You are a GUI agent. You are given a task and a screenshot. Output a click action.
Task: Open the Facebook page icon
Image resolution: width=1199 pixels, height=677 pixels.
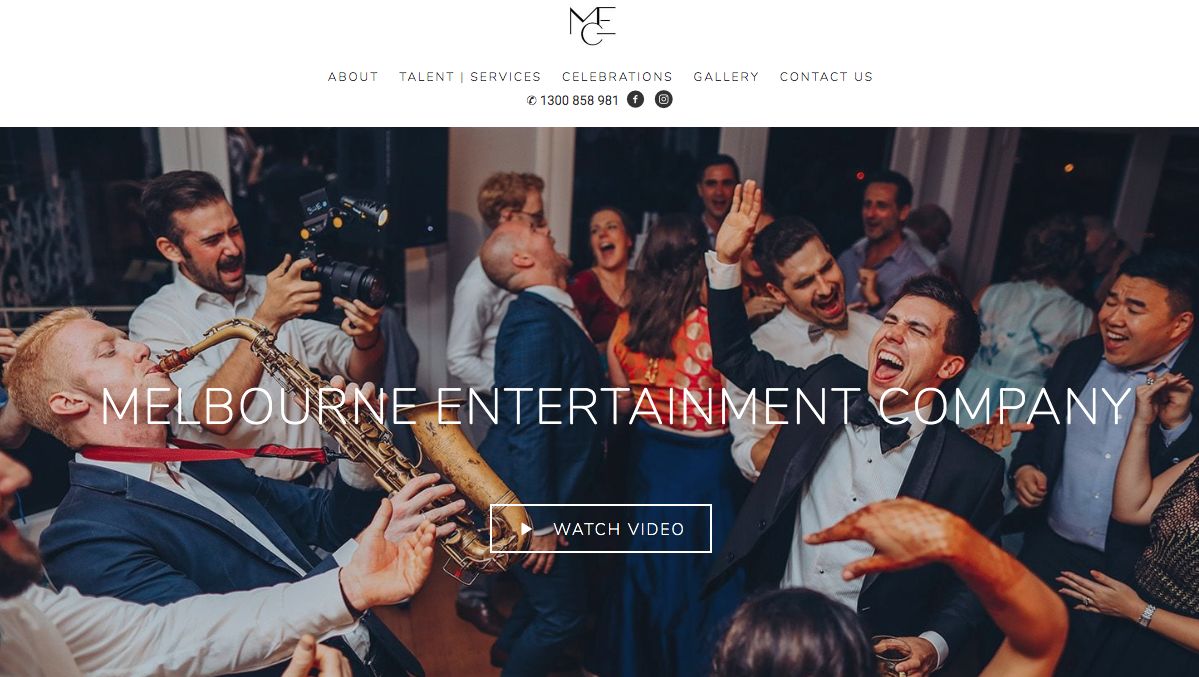point(635,99)
